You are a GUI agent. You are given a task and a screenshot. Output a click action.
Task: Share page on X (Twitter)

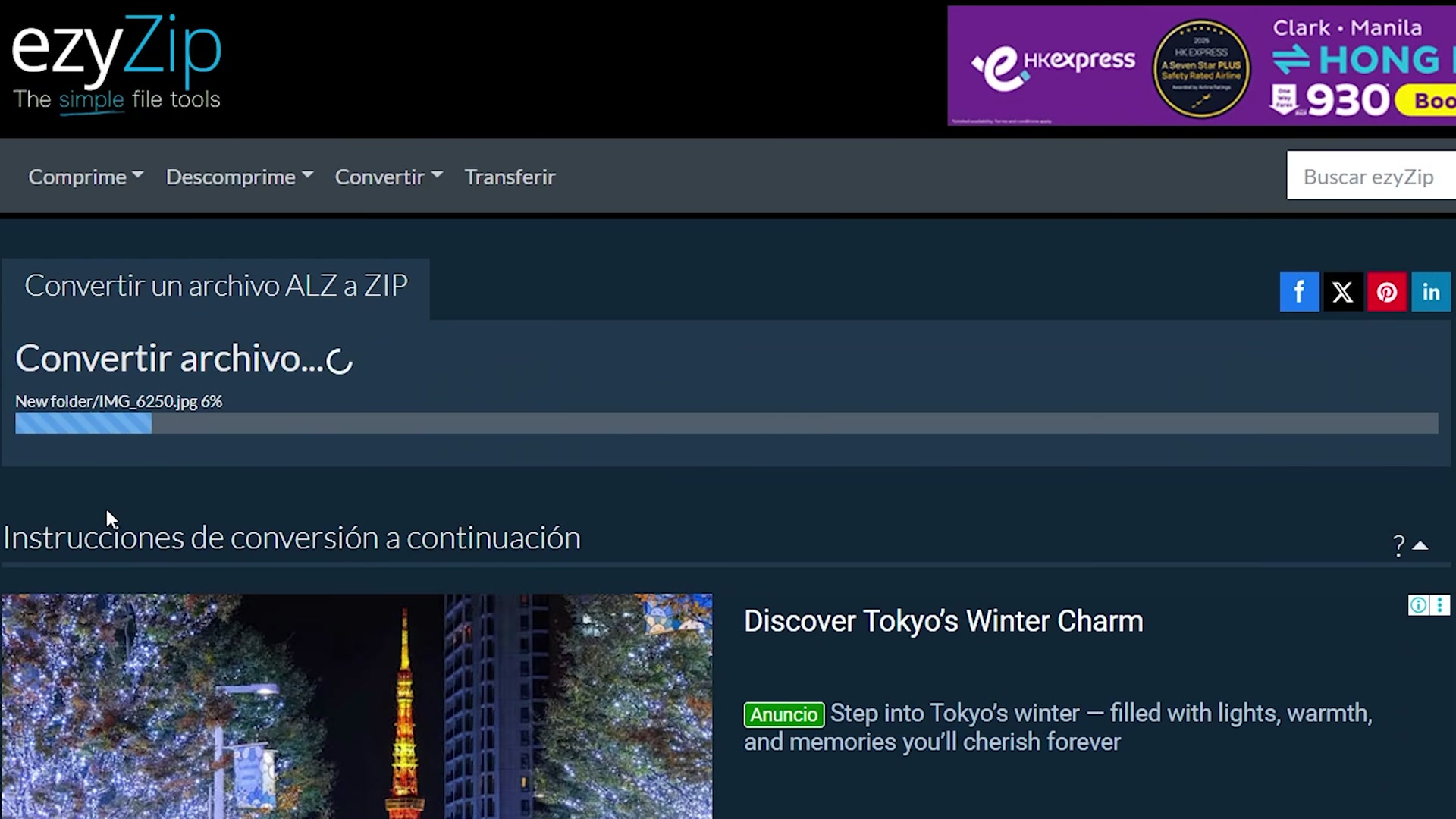tap(1342, 292)
